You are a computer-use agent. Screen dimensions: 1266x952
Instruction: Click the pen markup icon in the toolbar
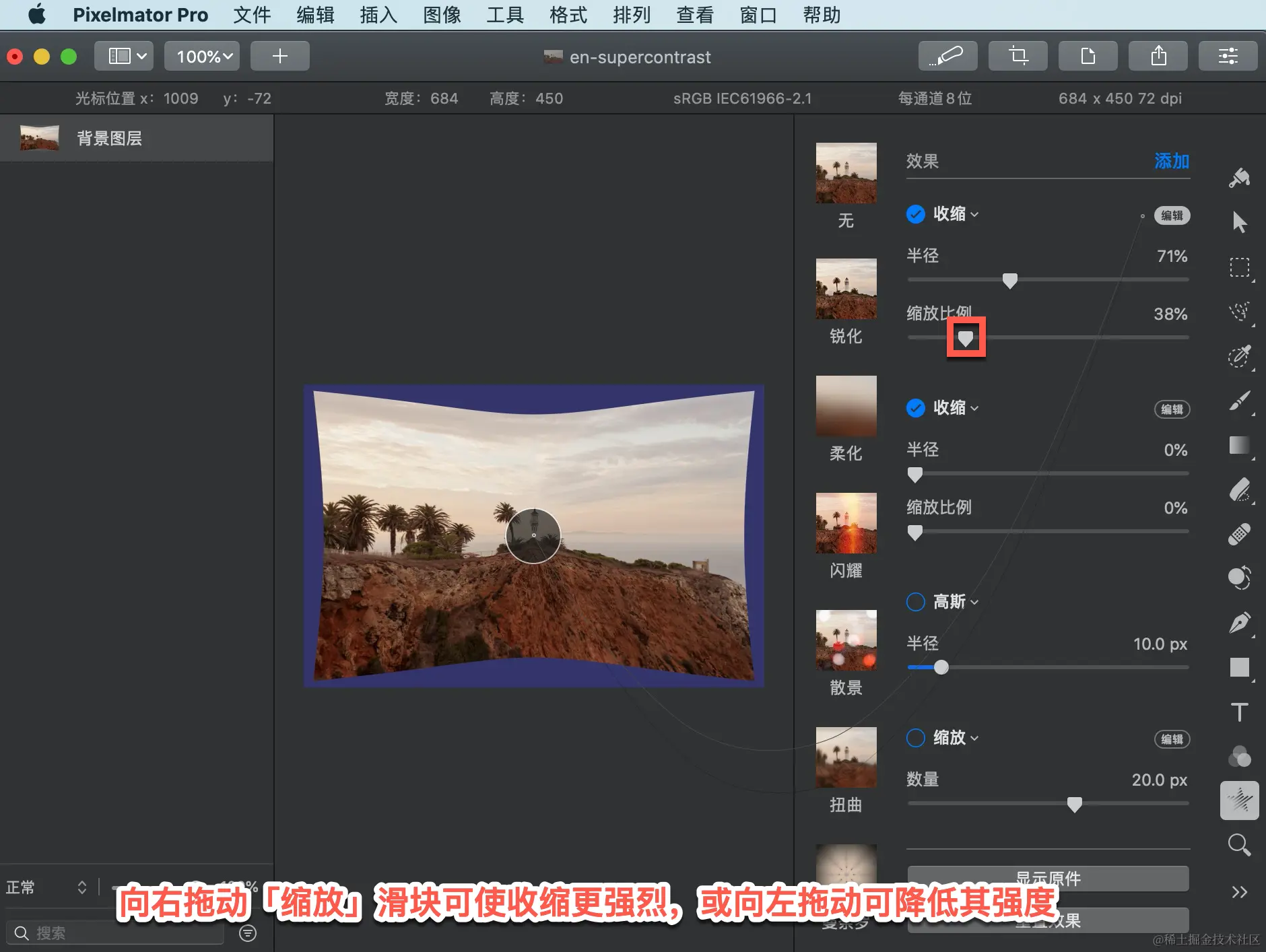947,56
